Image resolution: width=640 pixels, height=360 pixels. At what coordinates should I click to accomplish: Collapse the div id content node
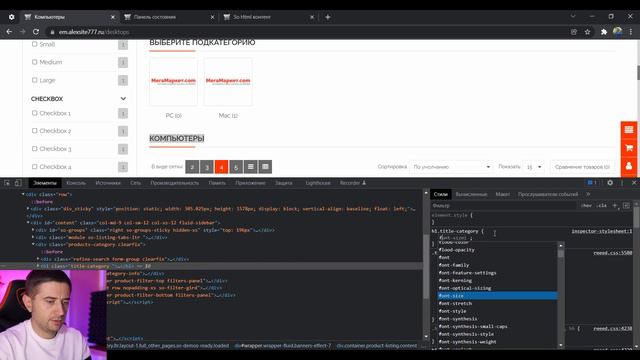(x=28, y=223)
